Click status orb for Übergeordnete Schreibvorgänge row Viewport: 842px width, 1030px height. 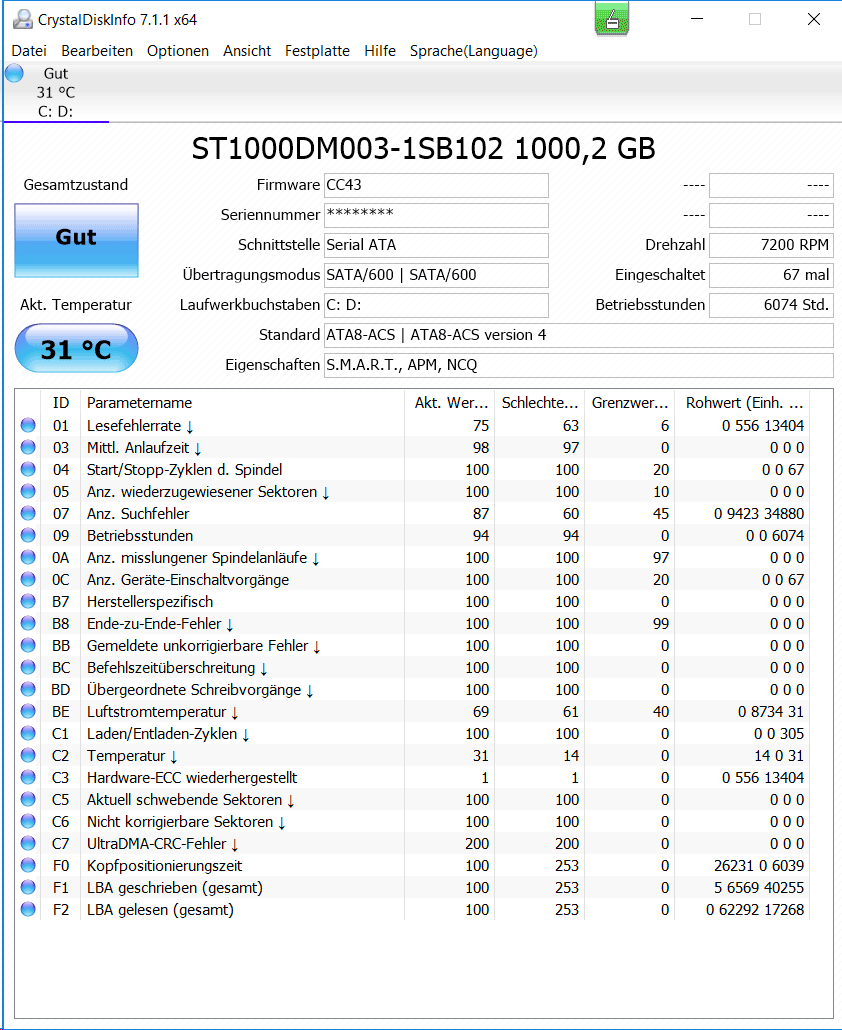(x=28, y=689)
